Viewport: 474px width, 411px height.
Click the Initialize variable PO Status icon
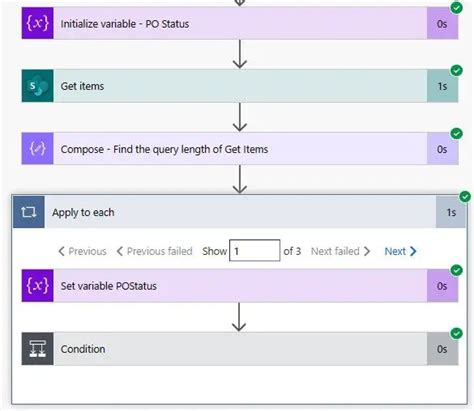(x=38, y=23)
